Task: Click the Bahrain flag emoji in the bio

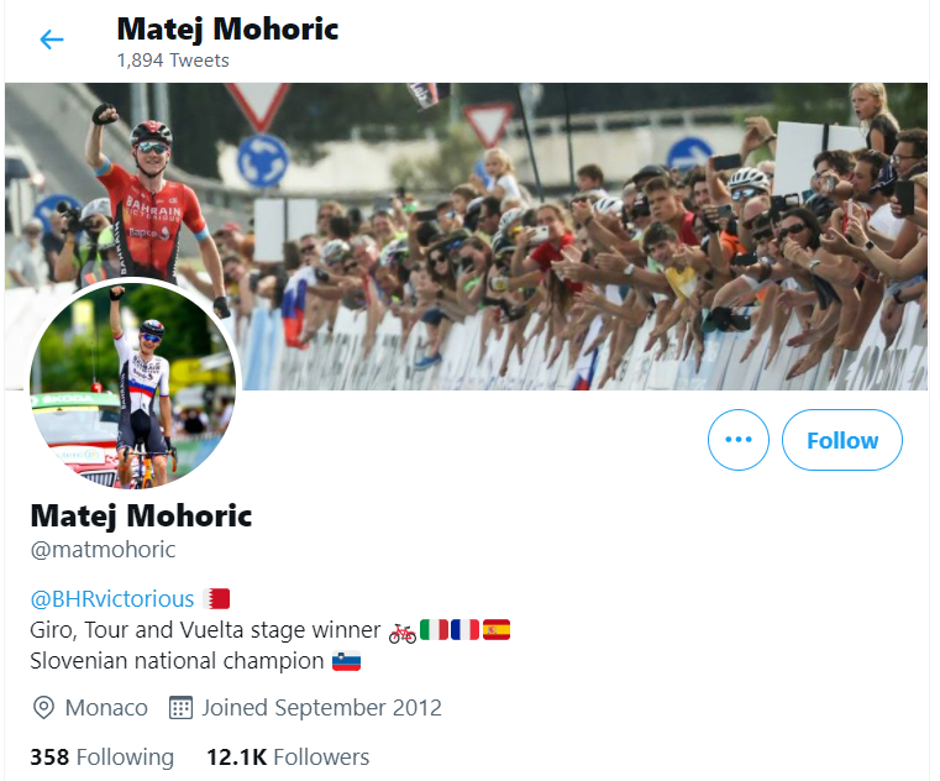Action: (216, 598)
